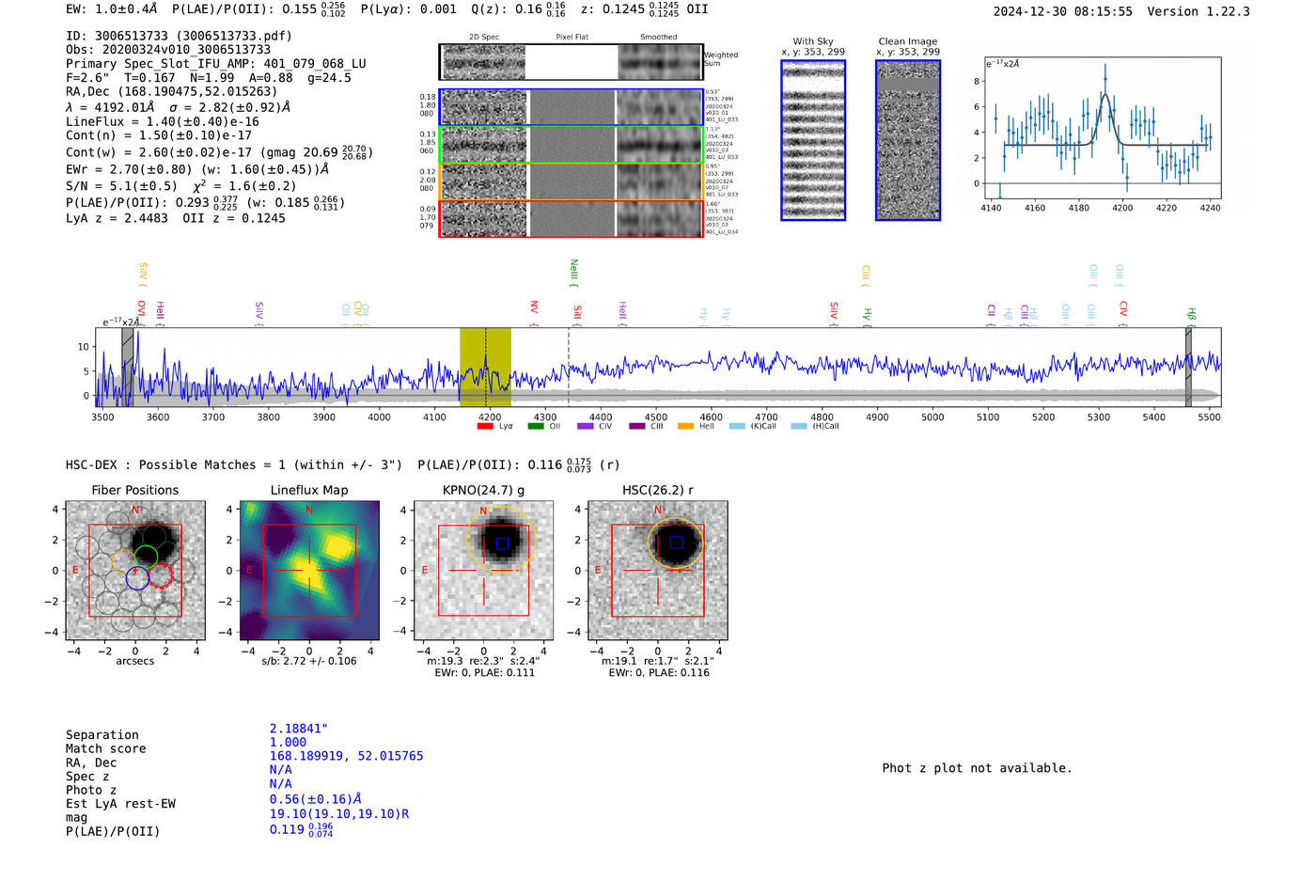Image resolution: width=1316 pixels, height=896 pixels.
Task: Click the Lineflux Map panel
Action: (309, 571)
